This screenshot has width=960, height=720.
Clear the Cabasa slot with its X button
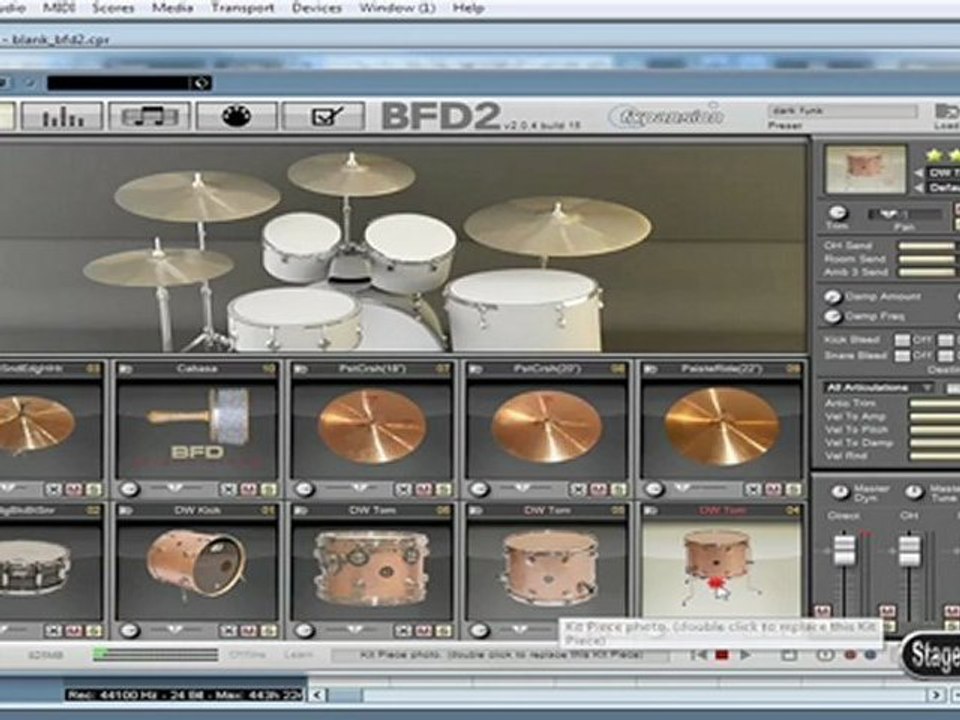(x=228, y=489)
